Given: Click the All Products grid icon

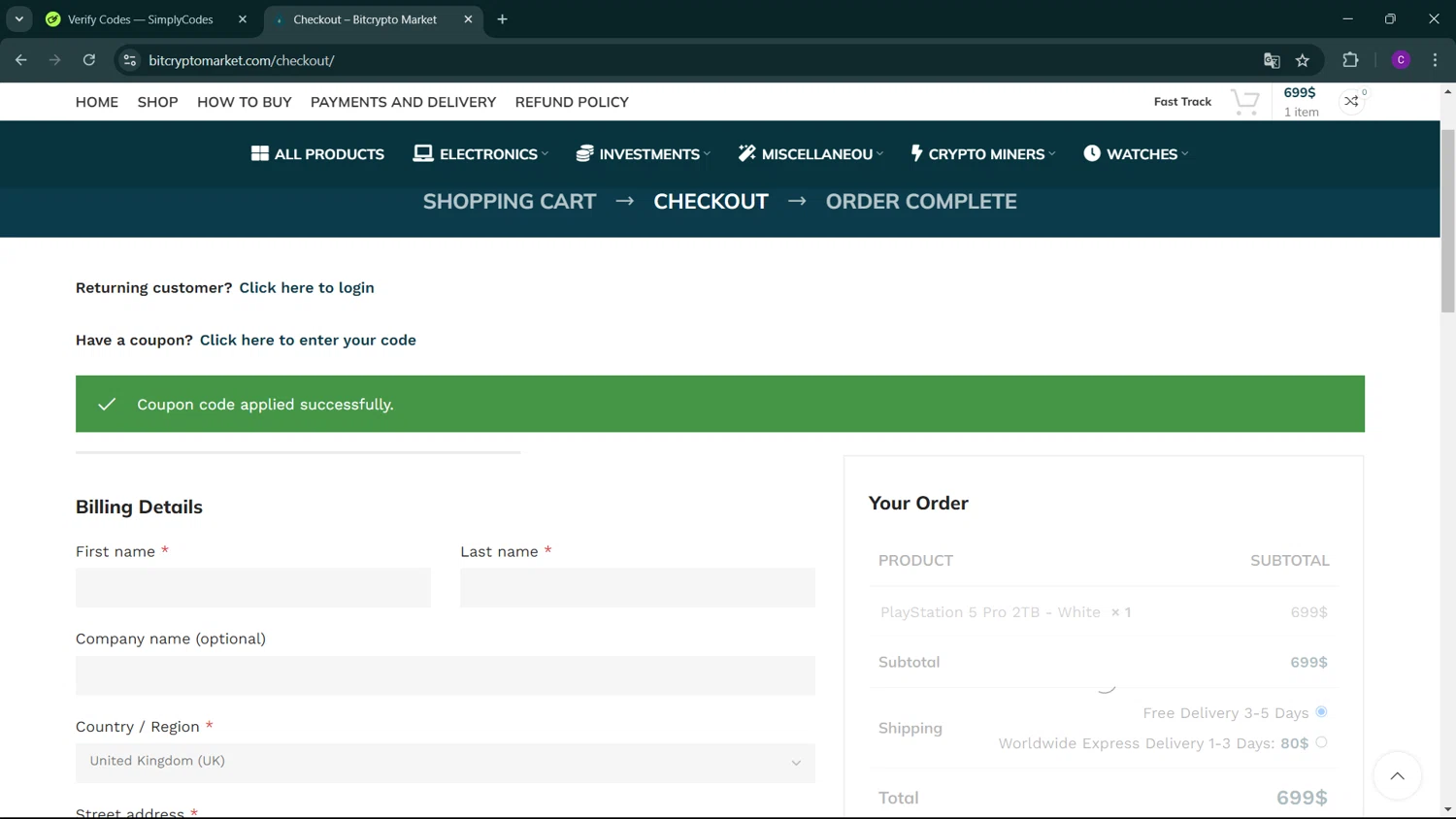Looking at the screenshot, I should click(x=259, y=153).
